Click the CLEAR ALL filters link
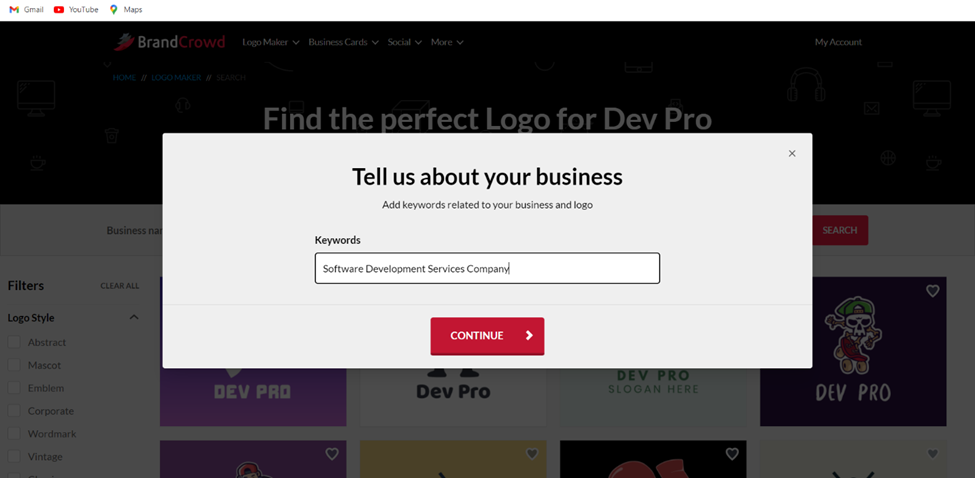Screen dimensions: 975x478 pos(120,286)
